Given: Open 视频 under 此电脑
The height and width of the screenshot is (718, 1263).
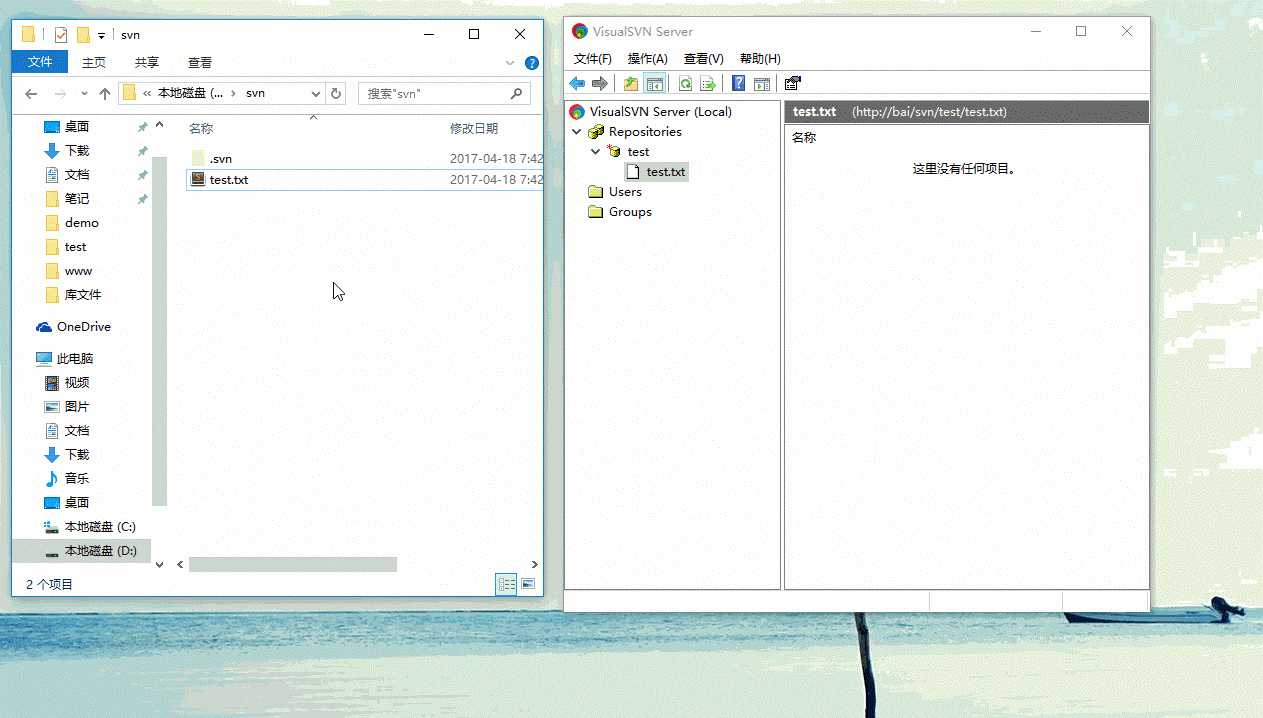Looking at the screenshot, I should (77, 383).
